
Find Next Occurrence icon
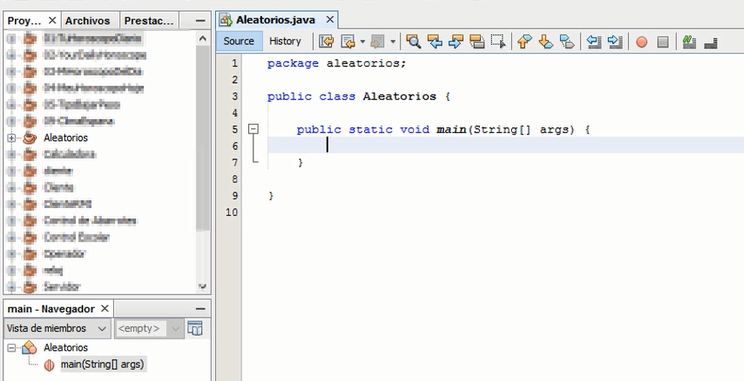(456, 42)
